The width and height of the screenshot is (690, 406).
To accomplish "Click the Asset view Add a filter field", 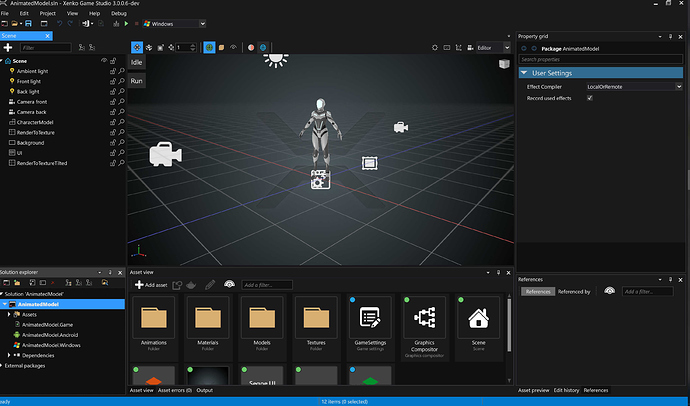I will (267, 285).
